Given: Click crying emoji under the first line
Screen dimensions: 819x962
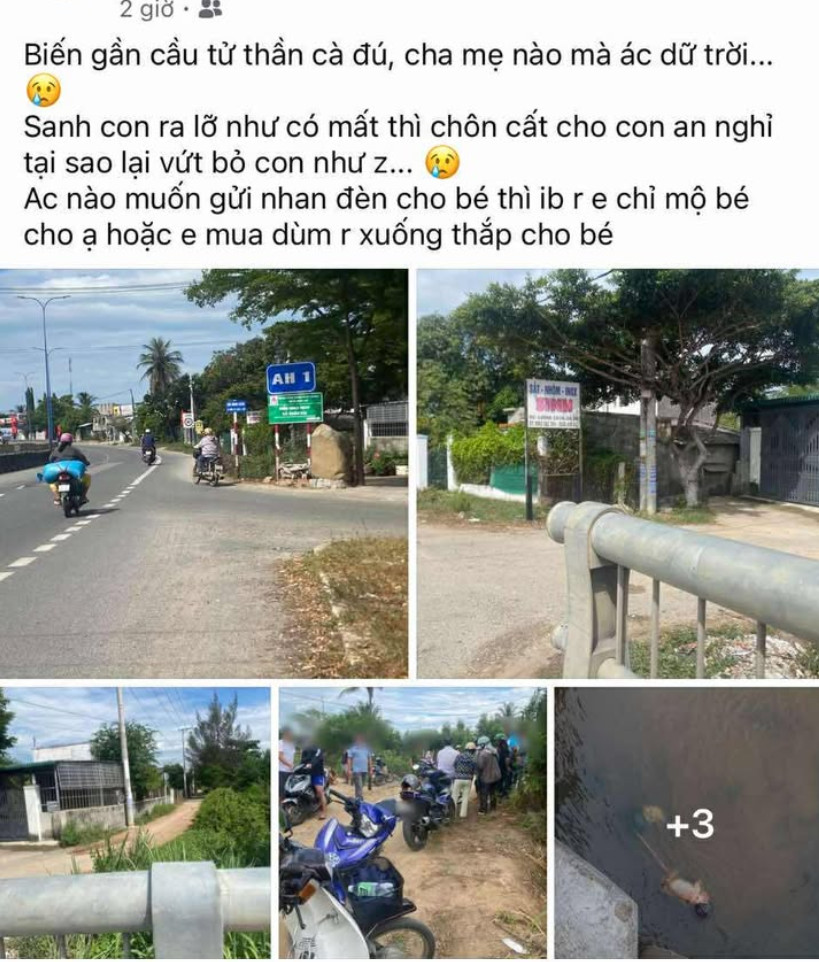Looking at the screenshot, I should coord(44,90).
